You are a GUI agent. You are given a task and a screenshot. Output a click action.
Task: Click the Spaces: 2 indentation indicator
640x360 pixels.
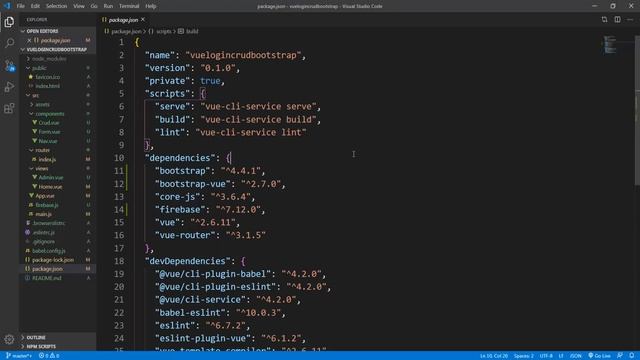pyautogui.click(x=524, y=356)
